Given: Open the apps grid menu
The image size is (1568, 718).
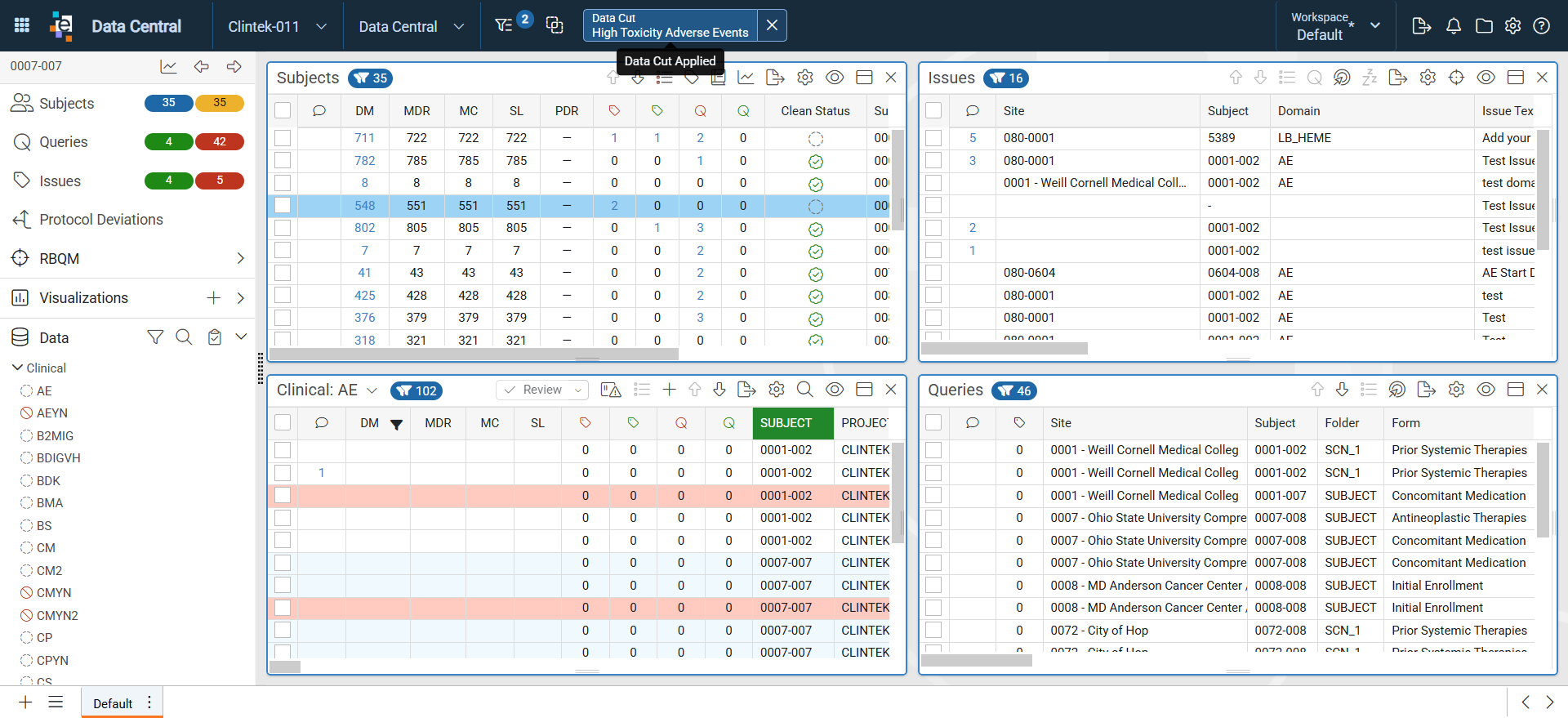Looking at the screenshot, I should pos(22,25).
